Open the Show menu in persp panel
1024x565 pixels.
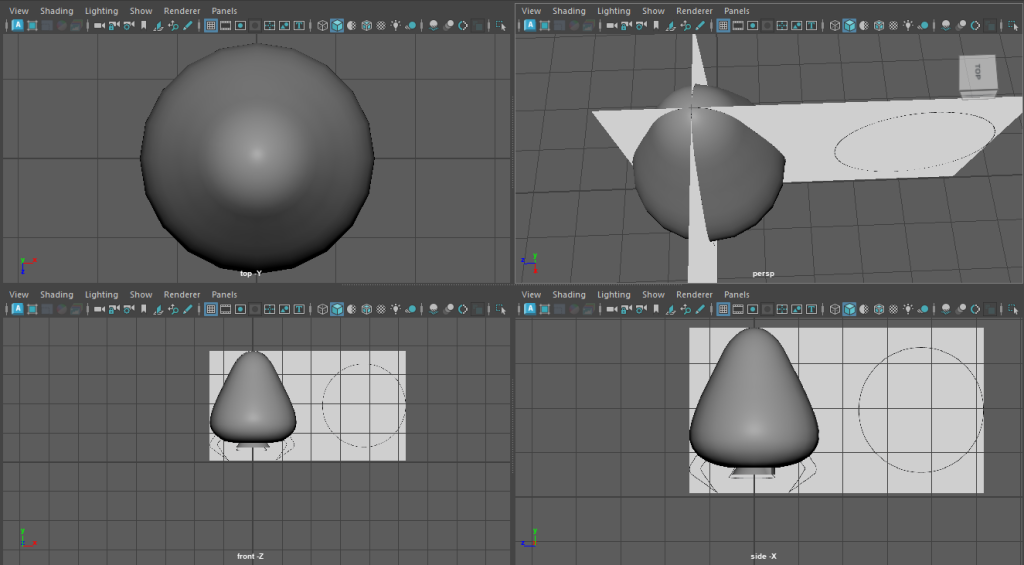653,11
